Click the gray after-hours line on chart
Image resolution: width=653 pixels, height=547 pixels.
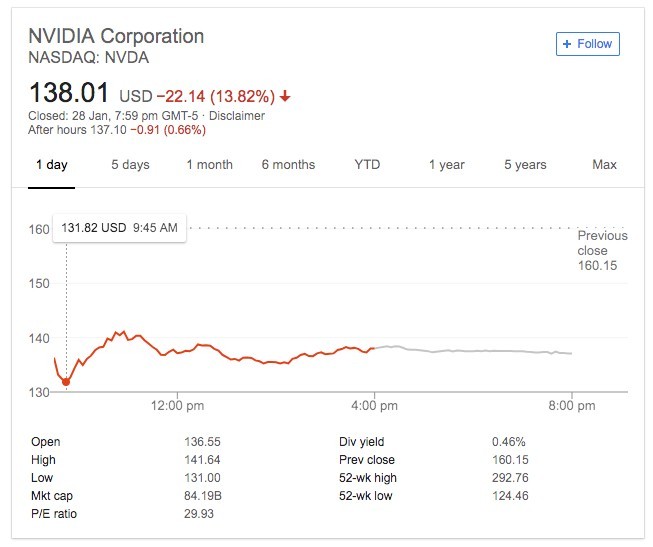click(470, 351)
